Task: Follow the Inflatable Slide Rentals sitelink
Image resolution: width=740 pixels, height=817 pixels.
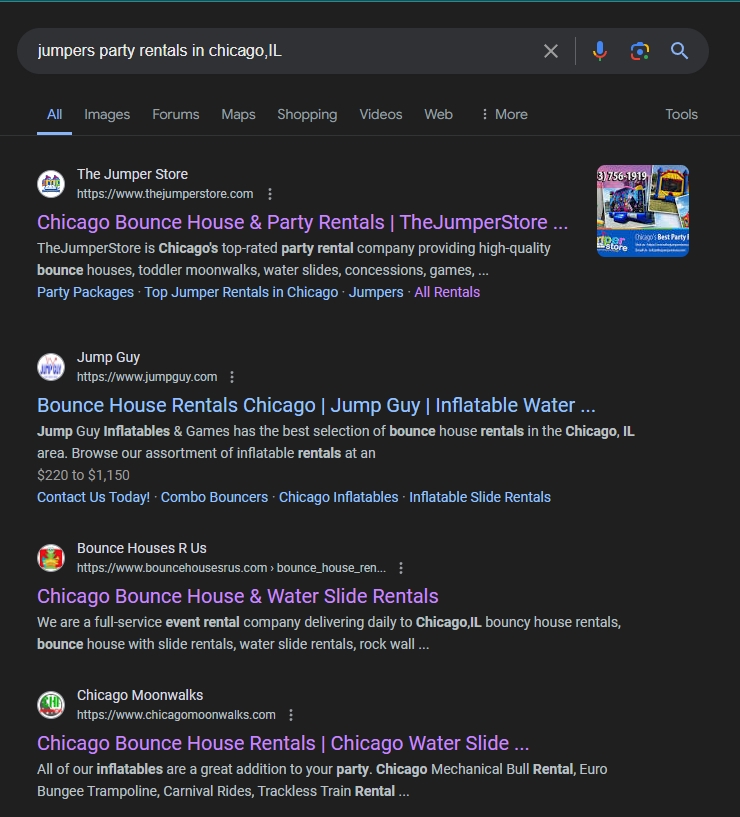Action: click(x=479, y=497)
